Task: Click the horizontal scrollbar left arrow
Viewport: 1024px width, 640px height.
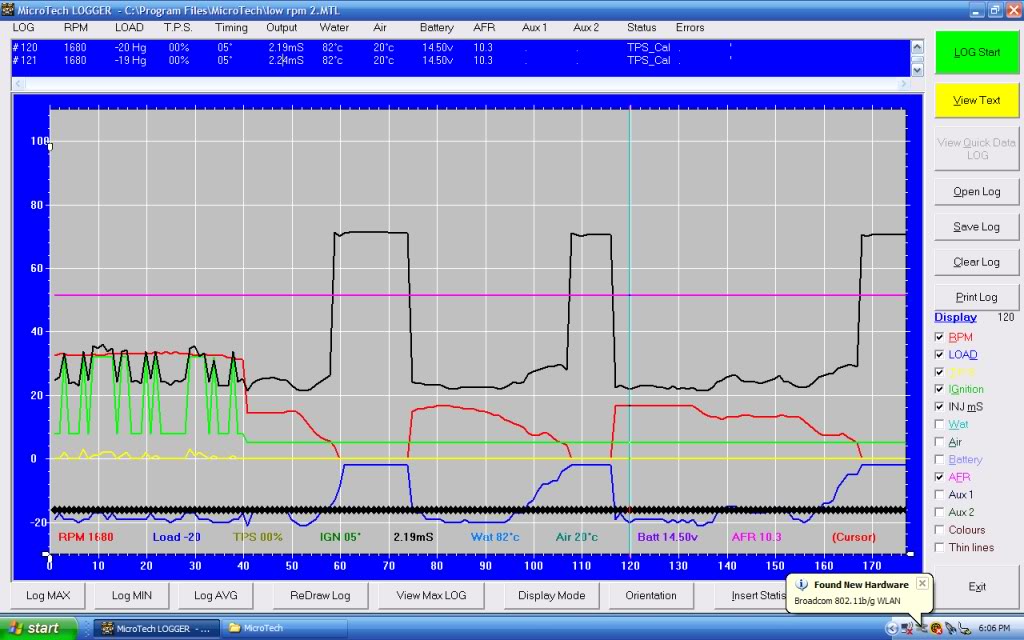Action: click(x=18, y=84)
